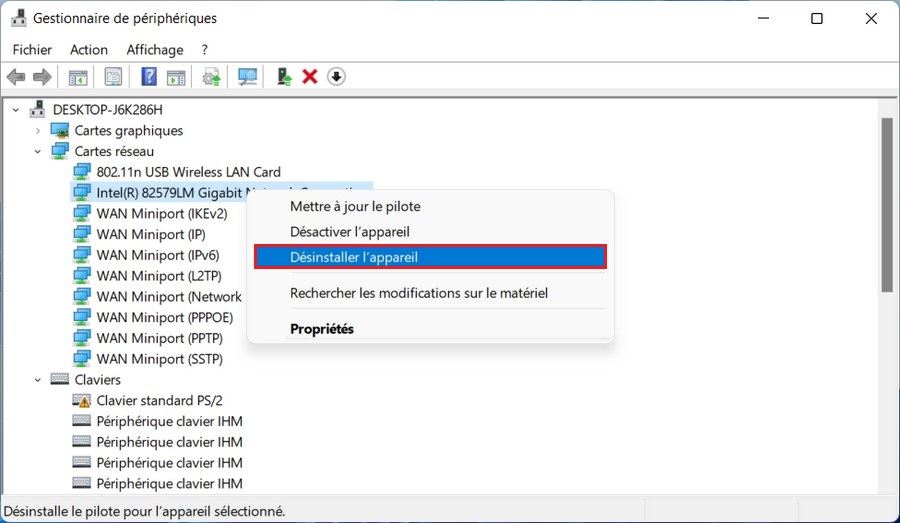
Task: Select Désinstaller l'appareil in context menu
Action: pos(430,257)
